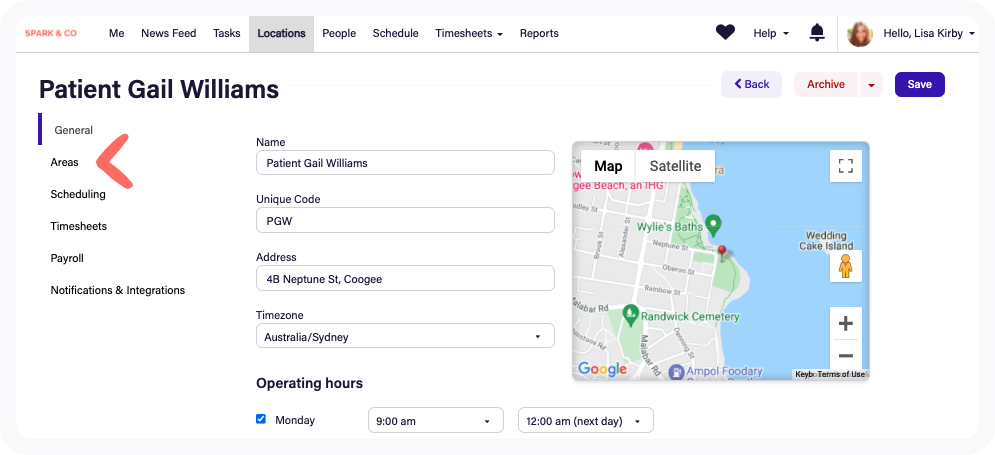The image size is (995, 455).
Task: Select the Map view type button
Action: 608,166
